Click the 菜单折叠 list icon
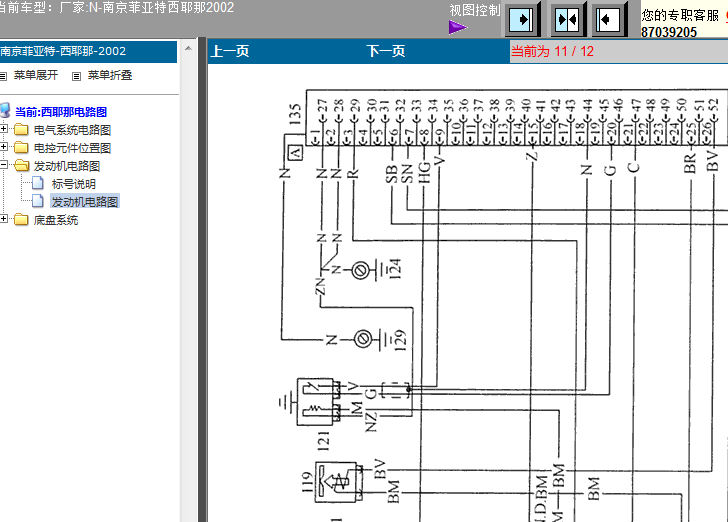Screen dimensions: 728x522 (x=77, y=76)
